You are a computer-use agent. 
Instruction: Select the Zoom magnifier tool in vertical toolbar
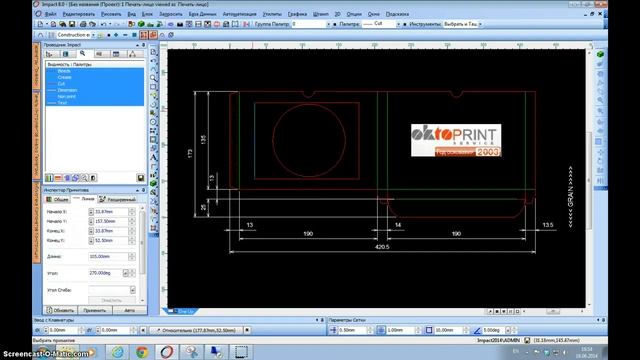tap(153, 78)
